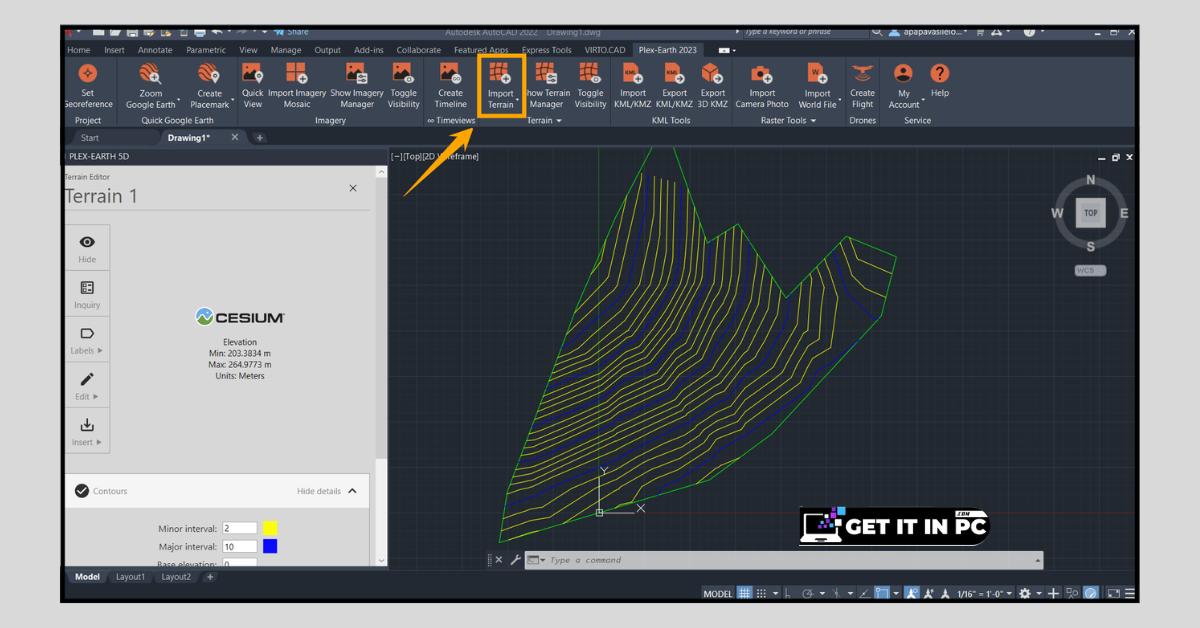Click the search magnifier icon in title bar
The height and width of the screenshot is (628, 1200).
pos(877,32)
